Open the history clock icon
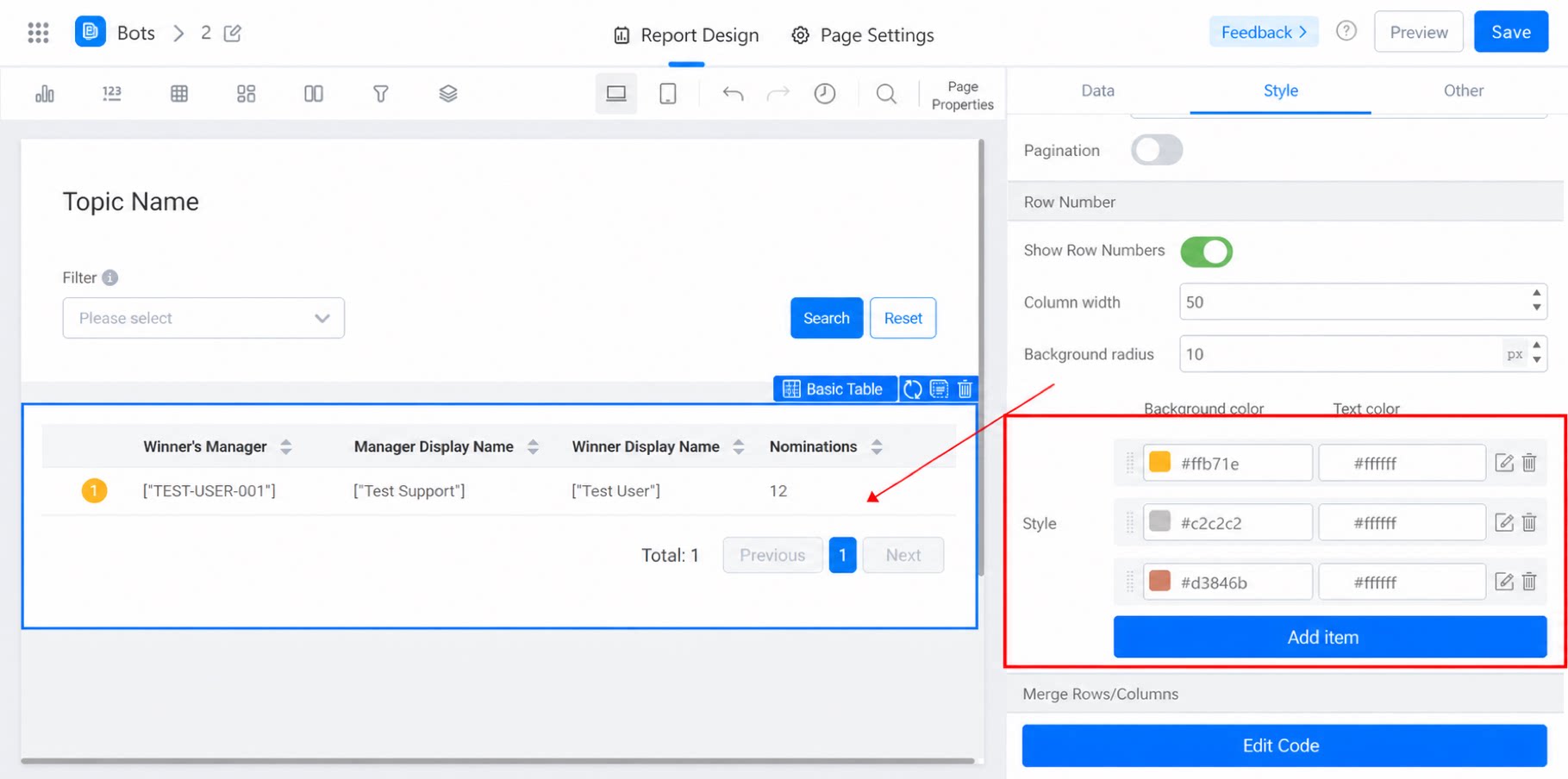This screenshot has width=1568, height=779. click(825, 93)
